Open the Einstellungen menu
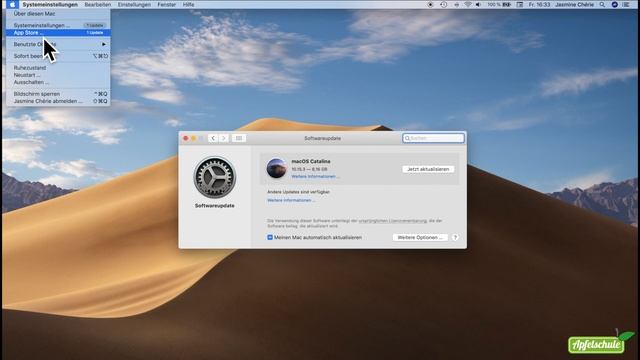The image size is (640, 360). click(x=134, y=4)
